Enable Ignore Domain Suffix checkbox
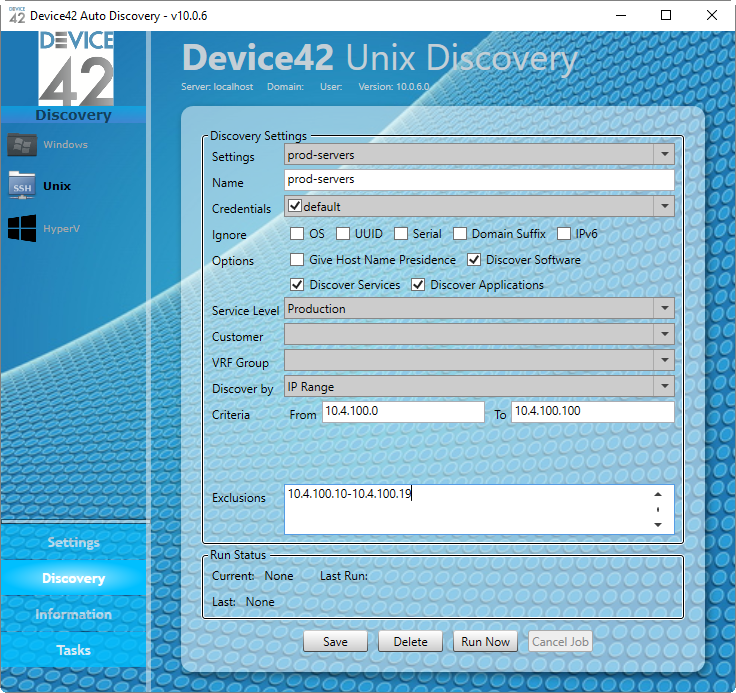 (460, 233)
